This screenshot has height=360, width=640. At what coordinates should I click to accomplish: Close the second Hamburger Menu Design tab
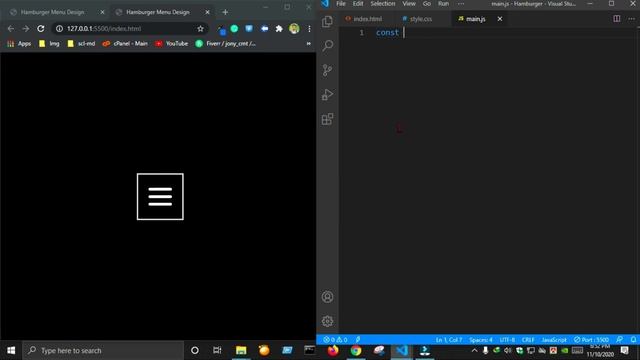[x=207, y=12]
